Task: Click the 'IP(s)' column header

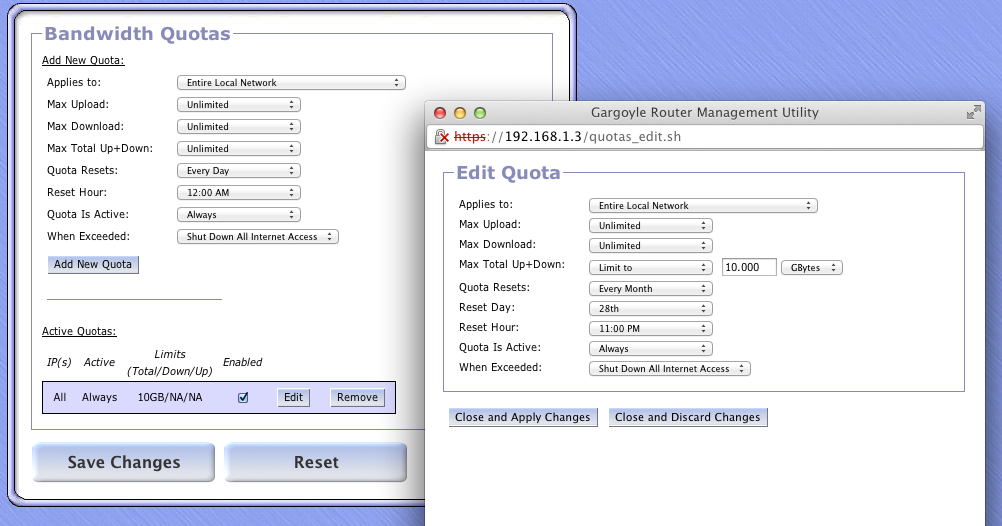Action: [59, 362]
